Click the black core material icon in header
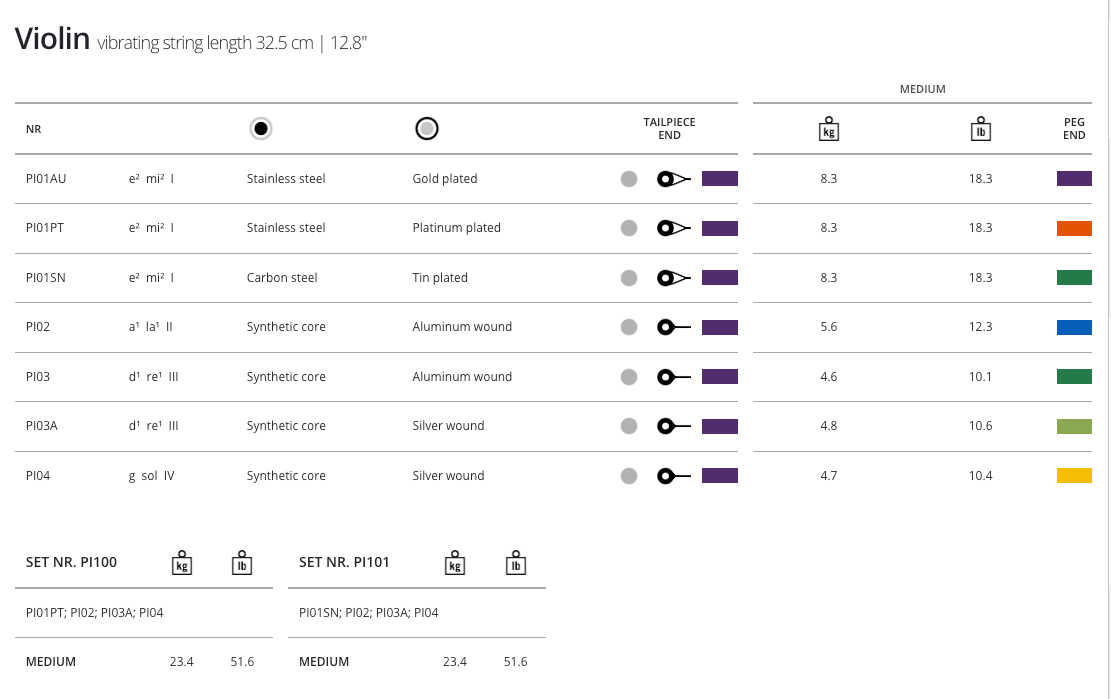This screenshot has height=699, width=1111. (260, 128)
